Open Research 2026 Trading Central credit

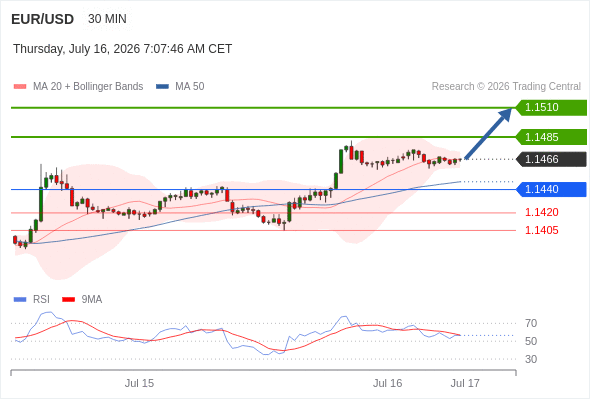pyautogui.click(x=506, y=87)
